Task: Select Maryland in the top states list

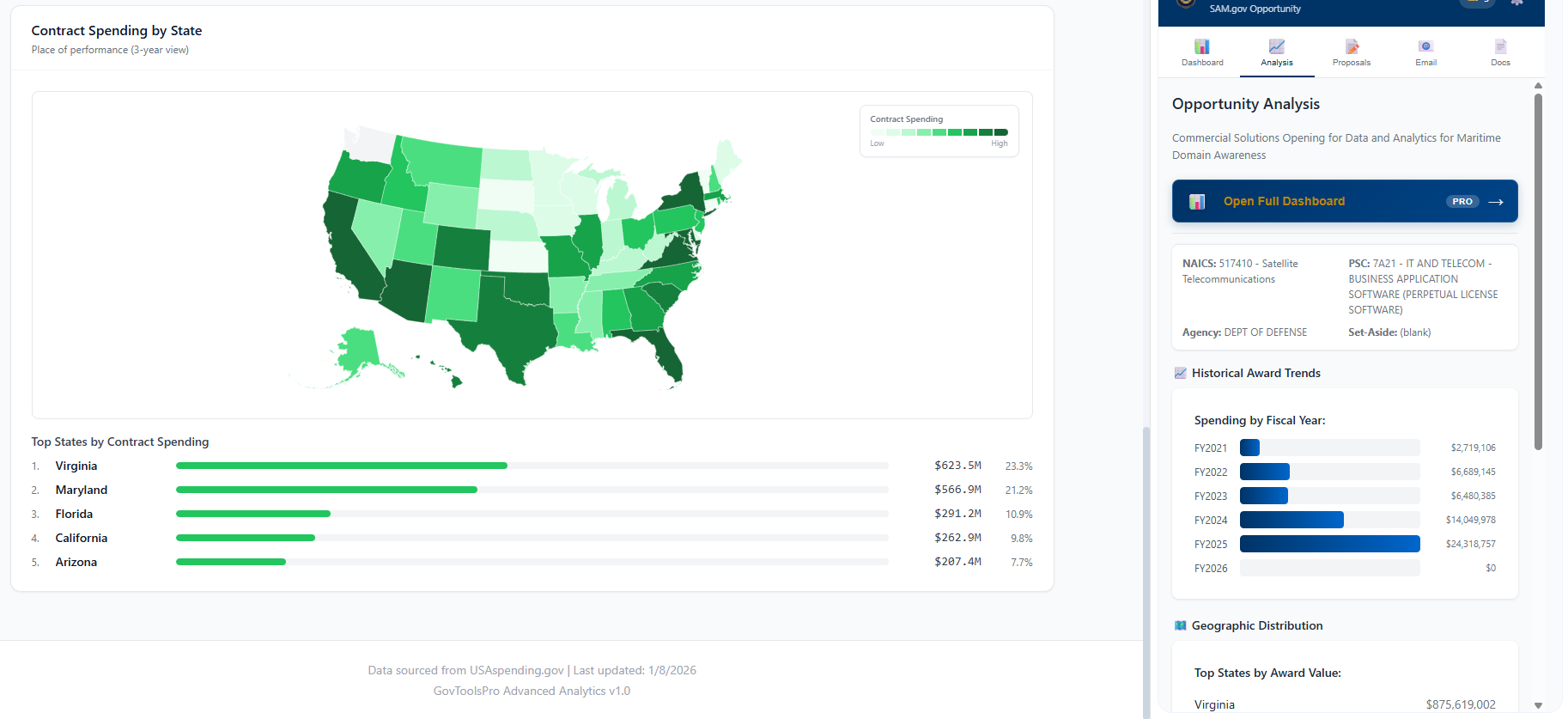Action: click(81, 489)
